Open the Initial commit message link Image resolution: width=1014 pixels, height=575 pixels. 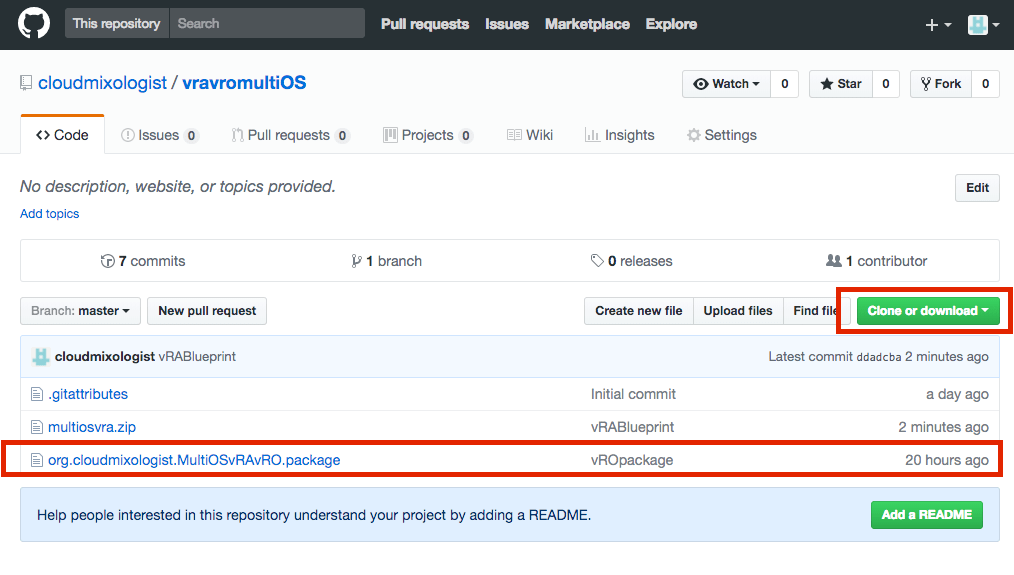pyautogui.click(x=633, y=394)
